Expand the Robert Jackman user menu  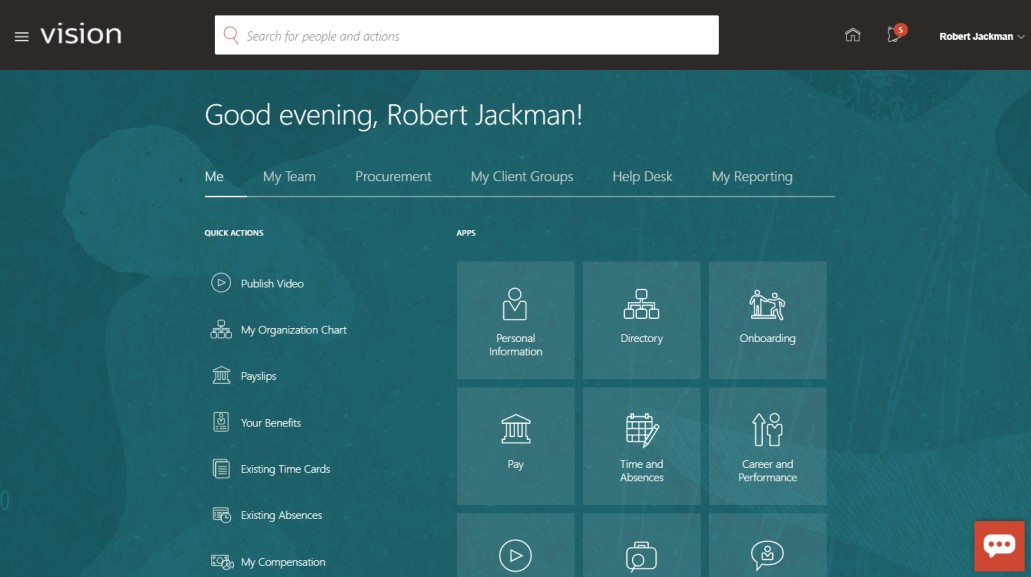pyautogui.click(x=981, y=36)
